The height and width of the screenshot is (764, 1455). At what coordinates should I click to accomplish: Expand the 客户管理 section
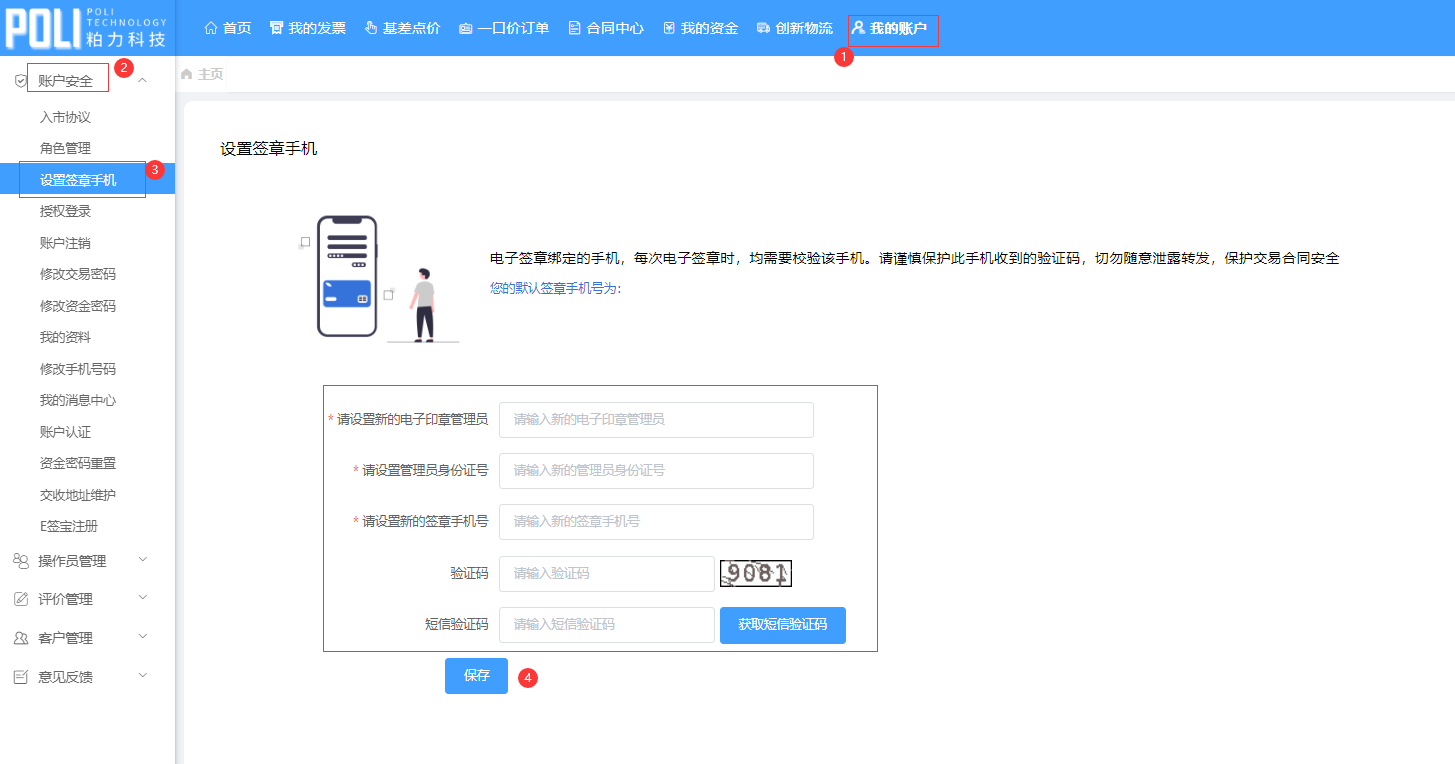pos(142,637)
